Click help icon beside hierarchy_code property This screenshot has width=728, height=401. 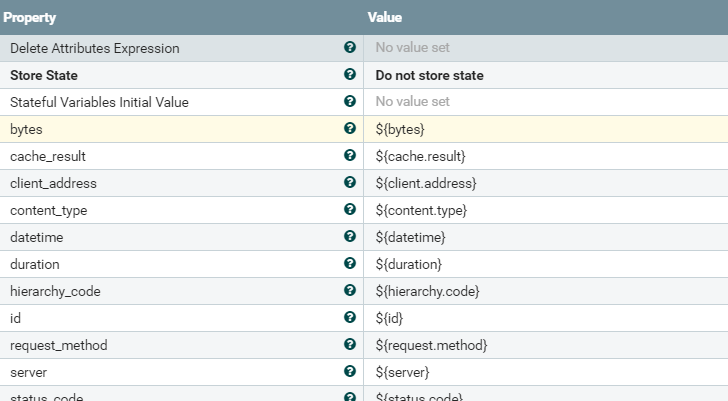pyautogui.click(x=350, y=290)
